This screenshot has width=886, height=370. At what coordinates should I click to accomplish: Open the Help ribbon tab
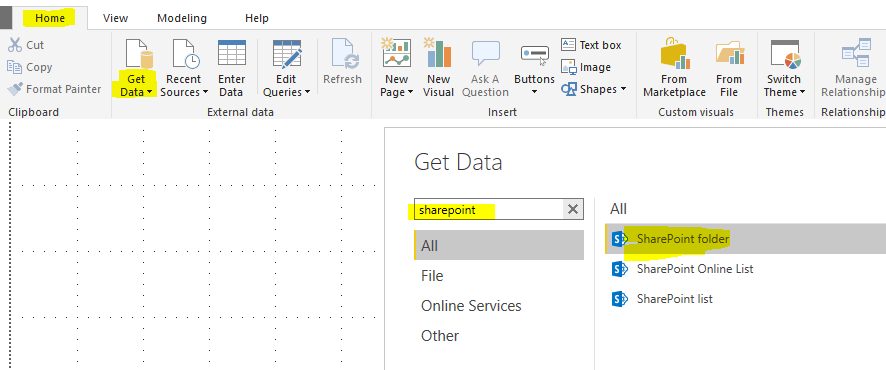257,18
